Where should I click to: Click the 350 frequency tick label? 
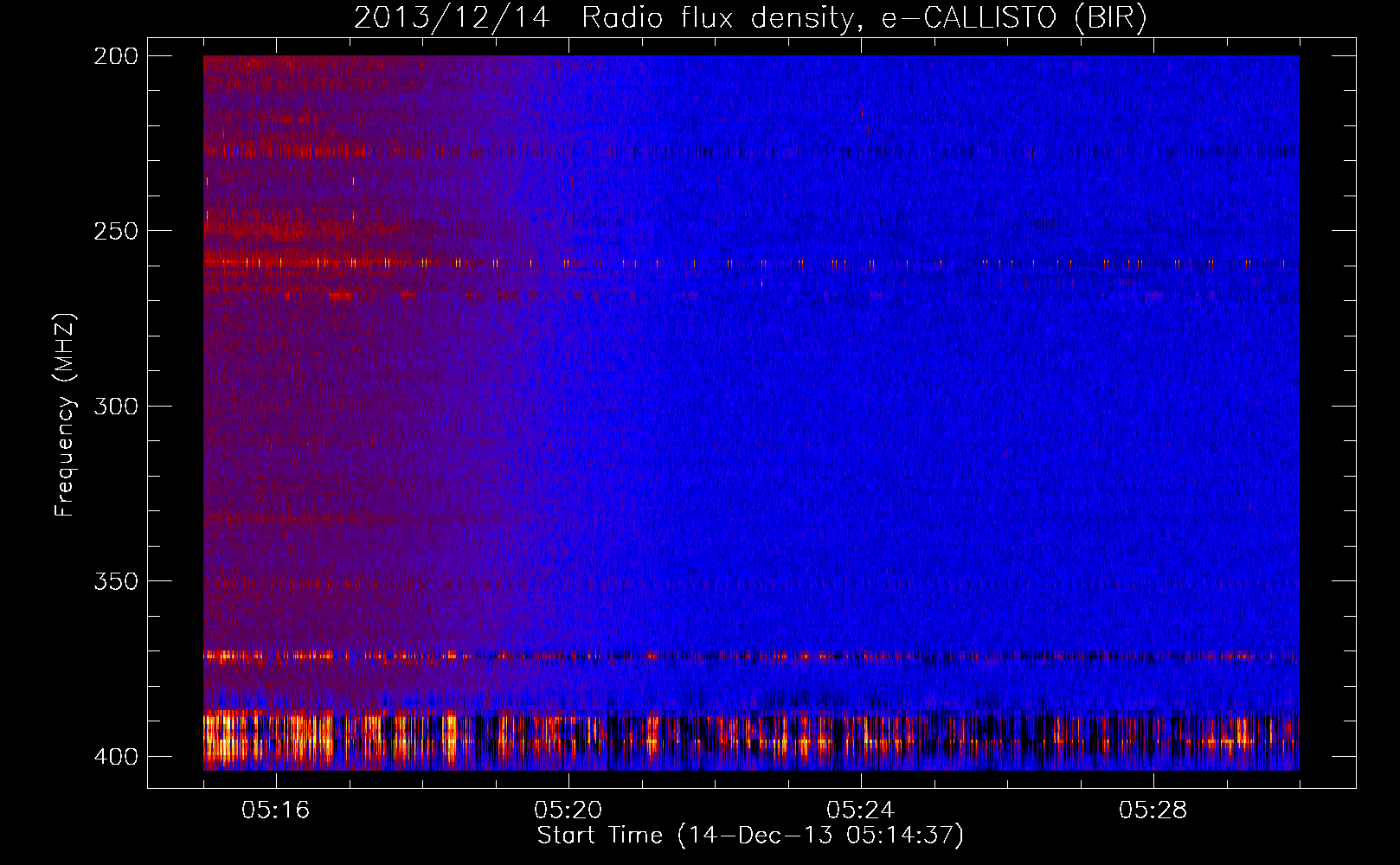tap(115, 581)
